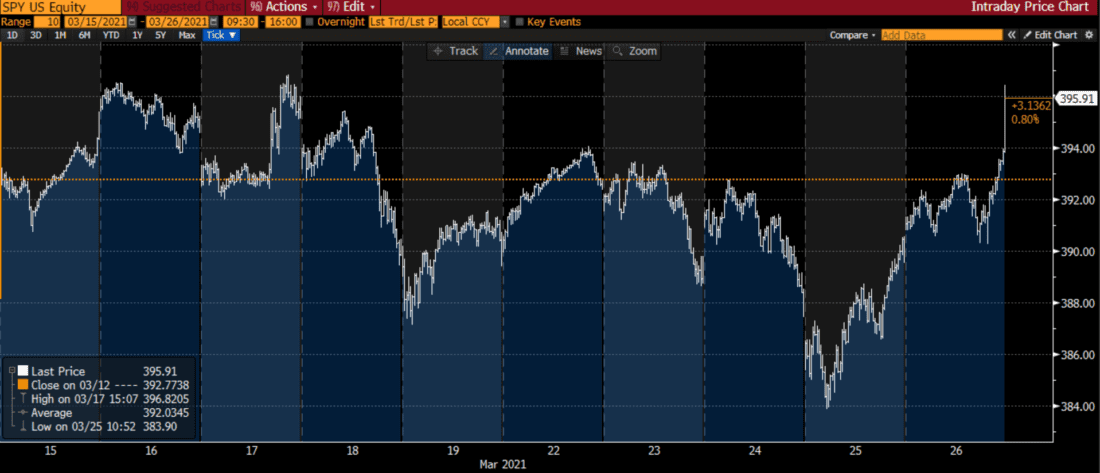
Task: Open the Edit menu
Action: tap(355, 6)
